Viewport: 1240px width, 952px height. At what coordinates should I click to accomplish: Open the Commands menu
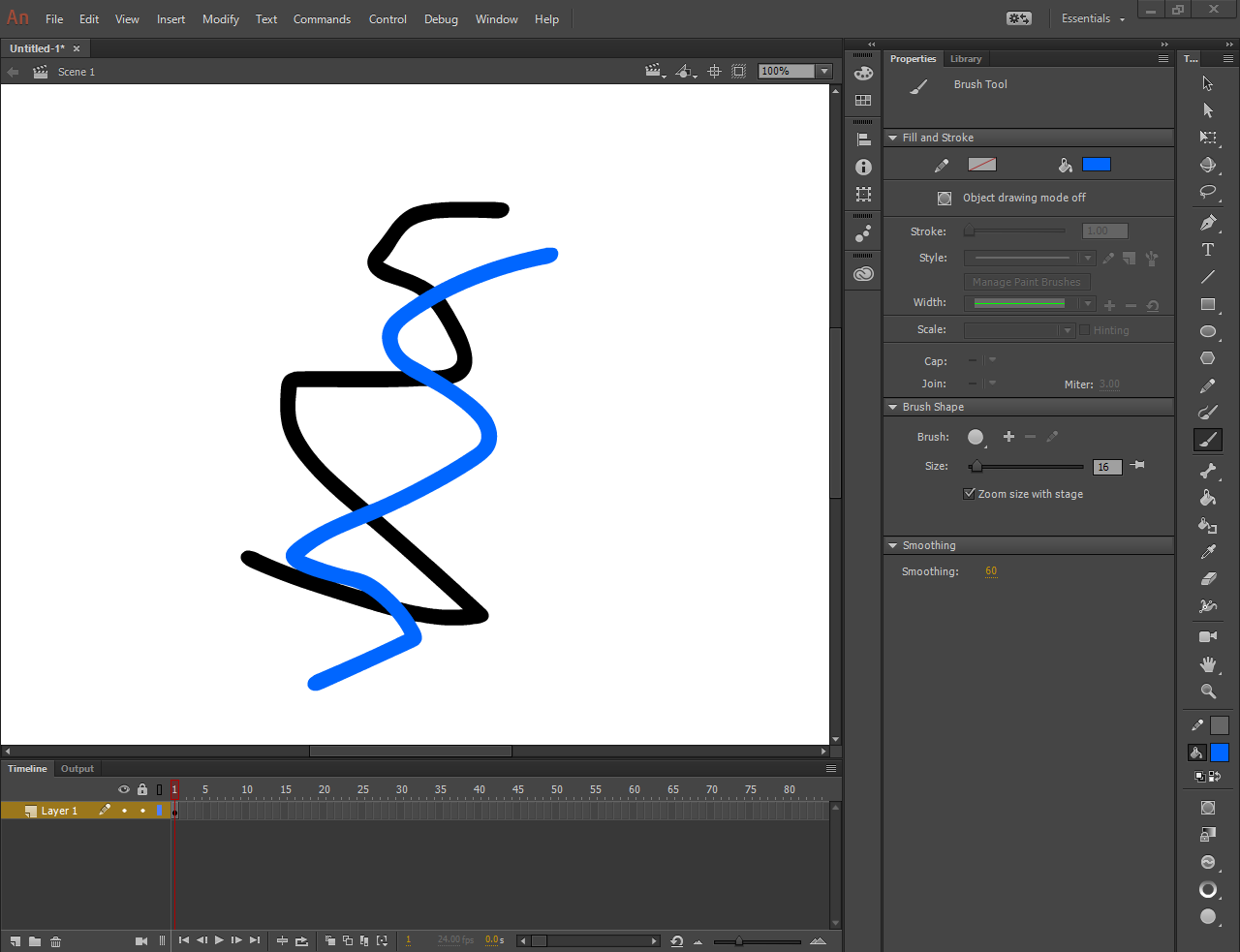pos(322,18)
